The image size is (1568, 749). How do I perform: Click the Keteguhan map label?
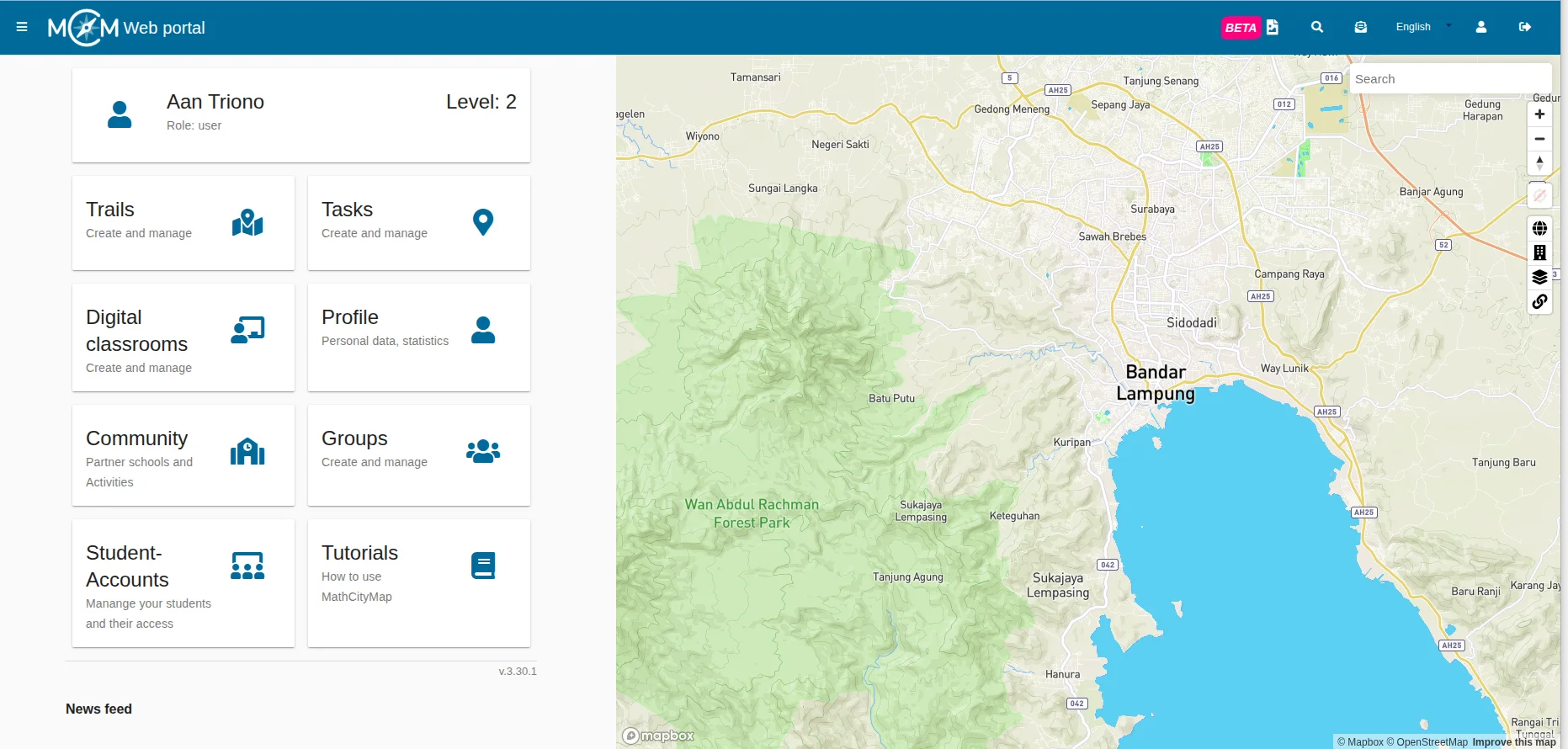point(1014,516)
